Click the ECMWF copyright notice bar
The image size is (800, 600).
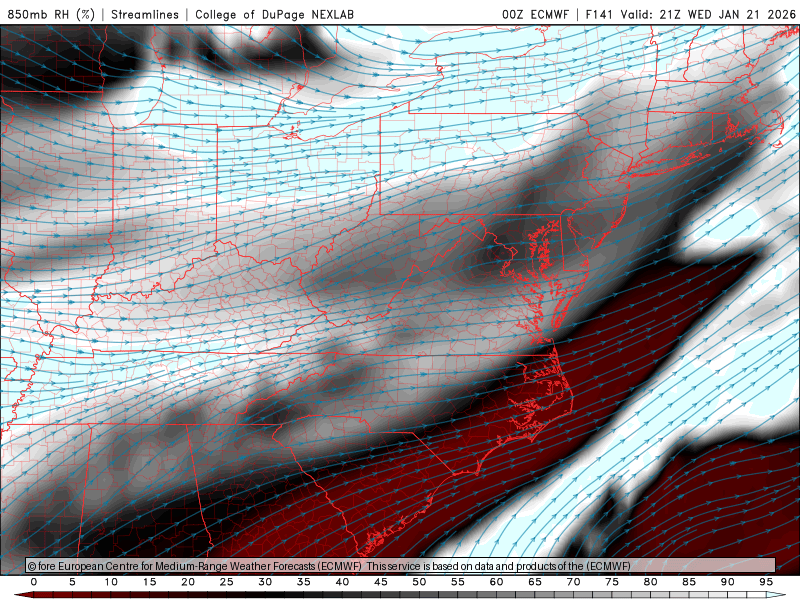coord(401,566)
